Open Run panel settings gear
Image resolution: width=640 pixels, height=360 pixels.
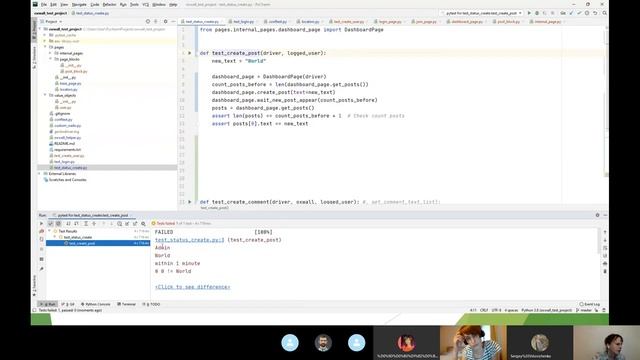pyautogui.click(x=597, y=215)
